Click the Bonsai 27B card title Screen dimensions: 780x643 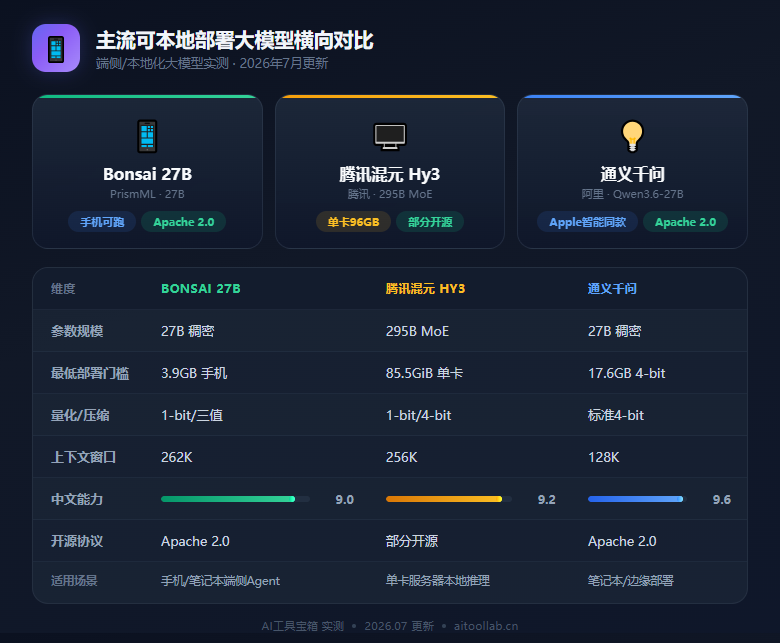point(147,174)
